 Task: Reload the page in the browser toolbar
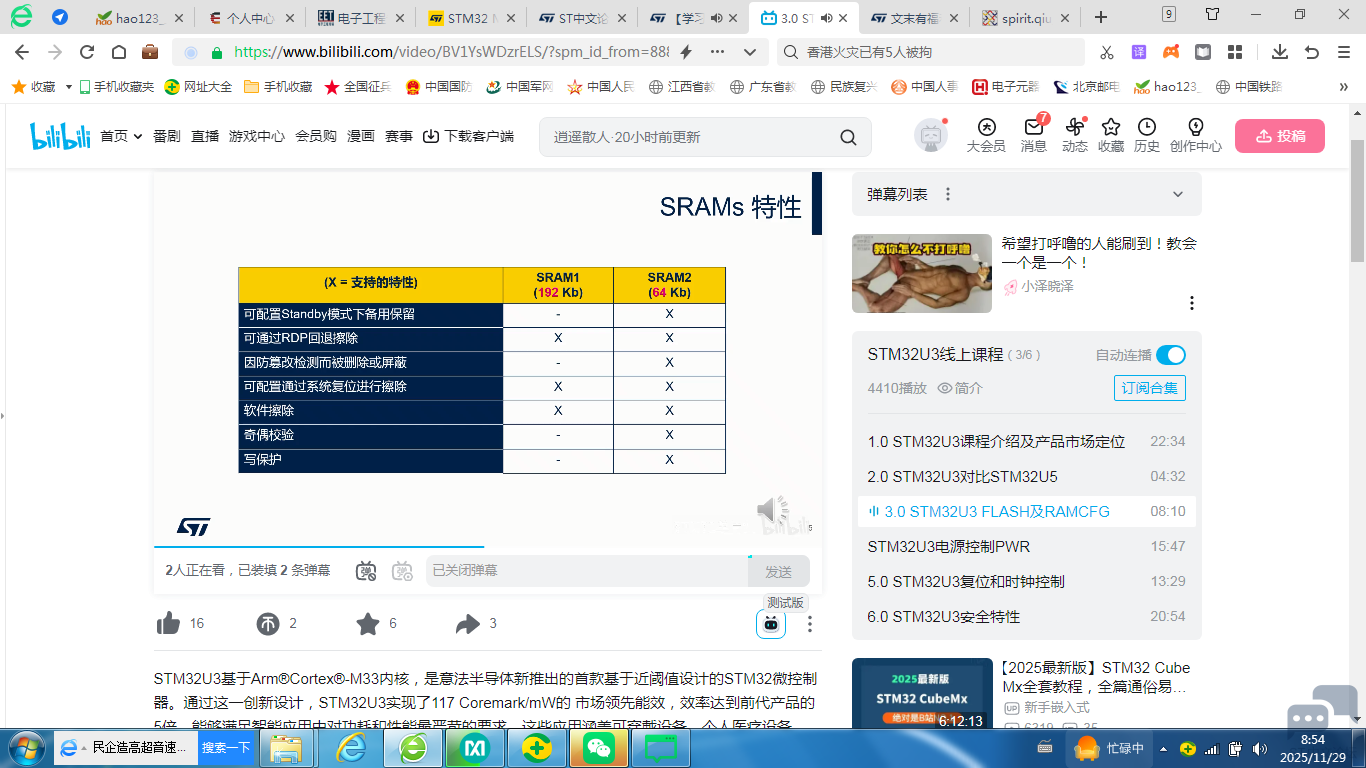pyautogui.click(x=87, y=52)
